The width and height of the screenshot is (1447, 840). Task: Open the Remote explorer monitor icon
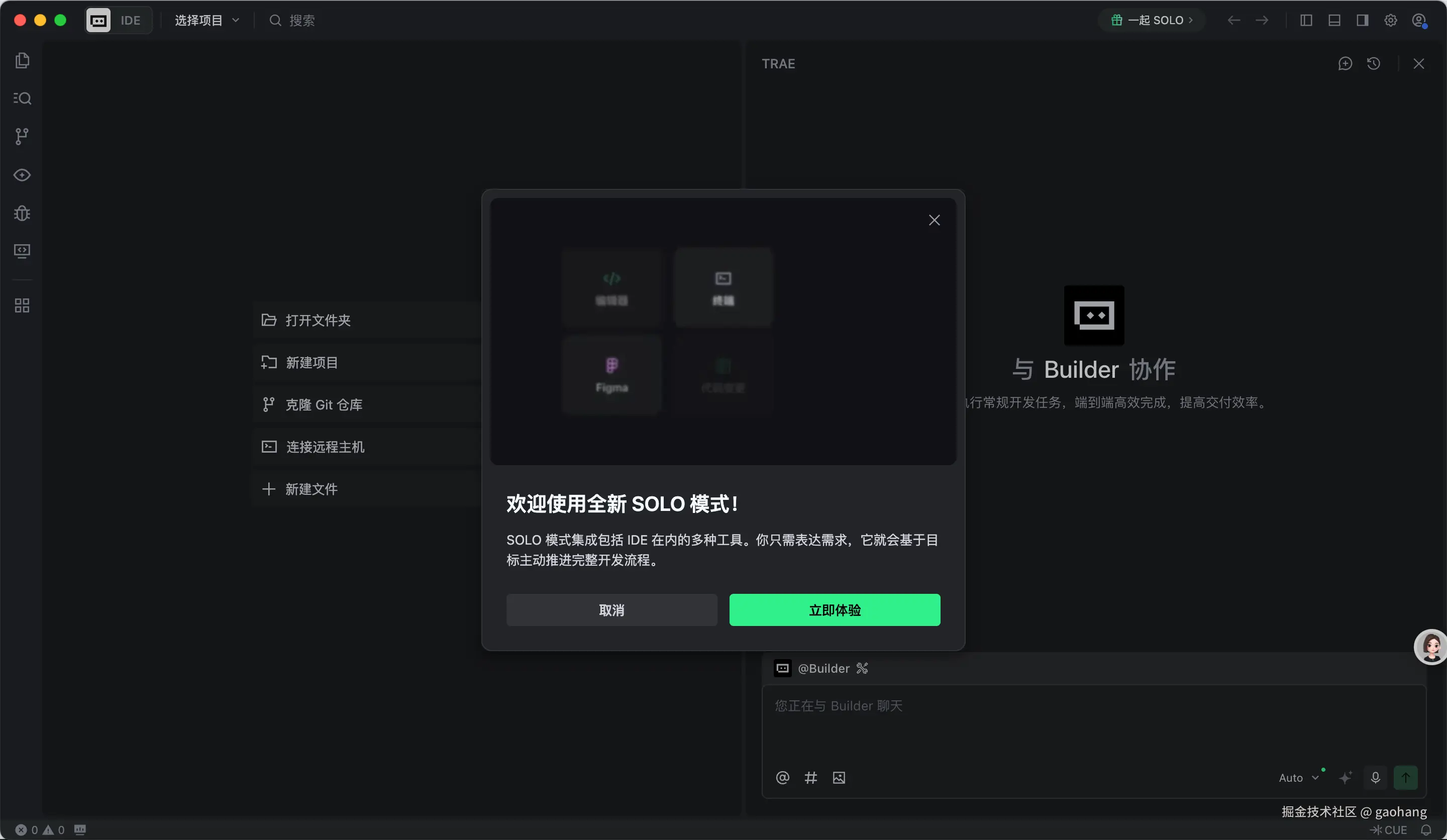pos(23,251)
